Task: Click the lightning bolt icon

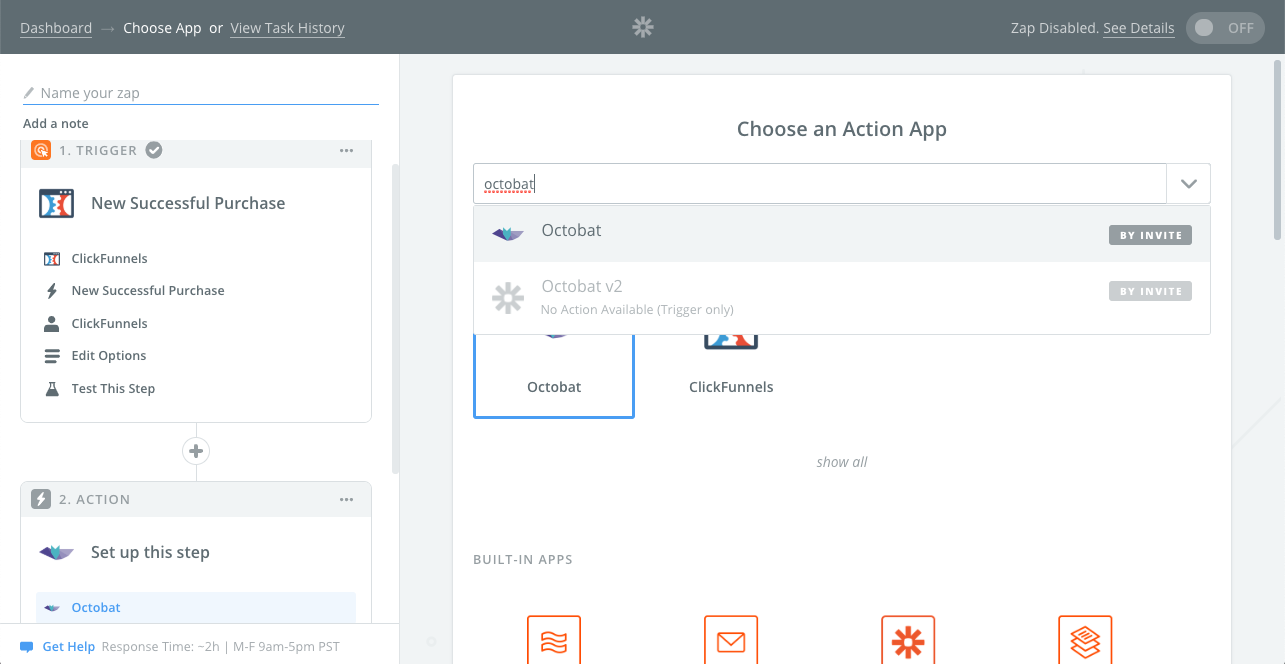Action: pos(52,291)
